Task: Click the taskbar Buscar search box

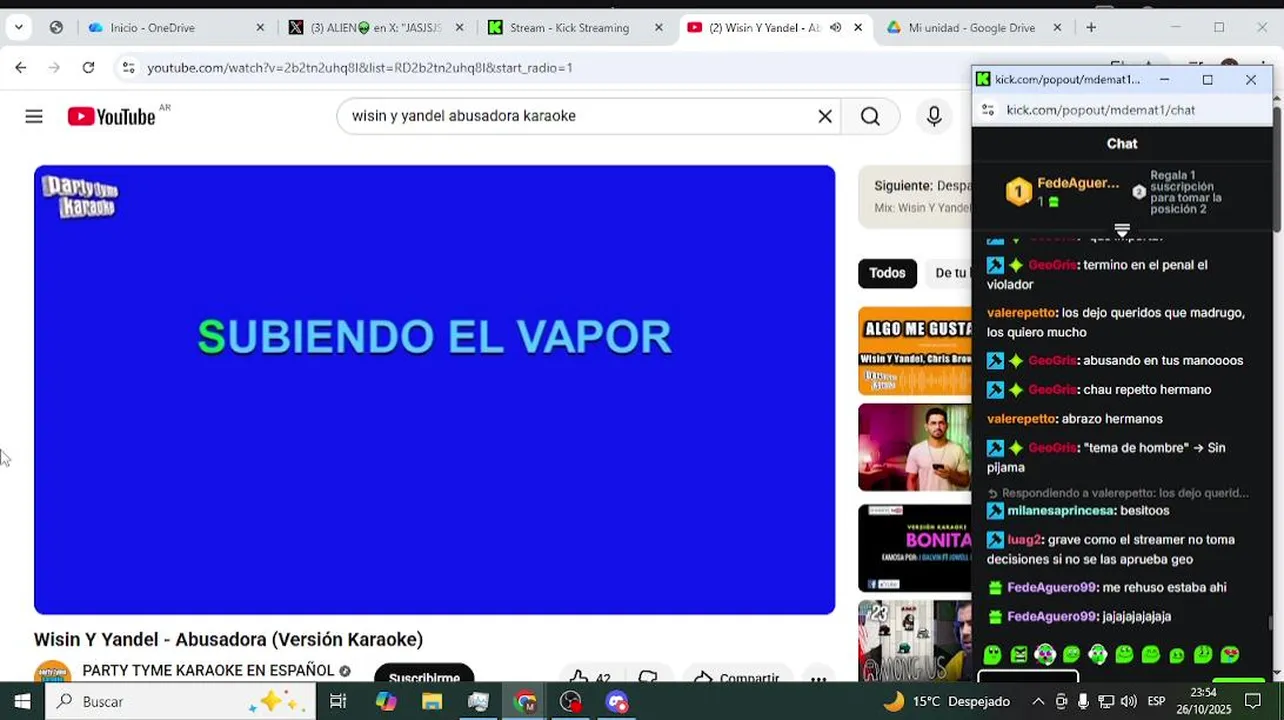Action: coord(180,702)
